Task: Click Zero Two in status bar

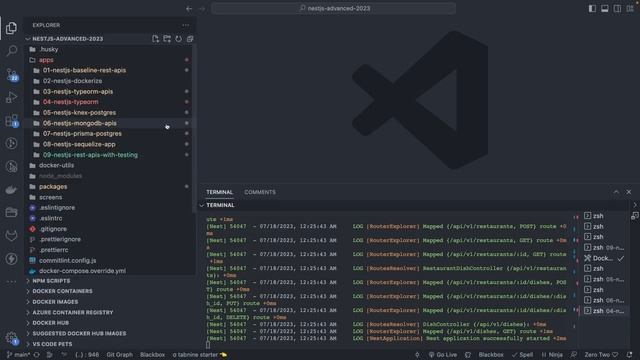Action: point(601,355)
